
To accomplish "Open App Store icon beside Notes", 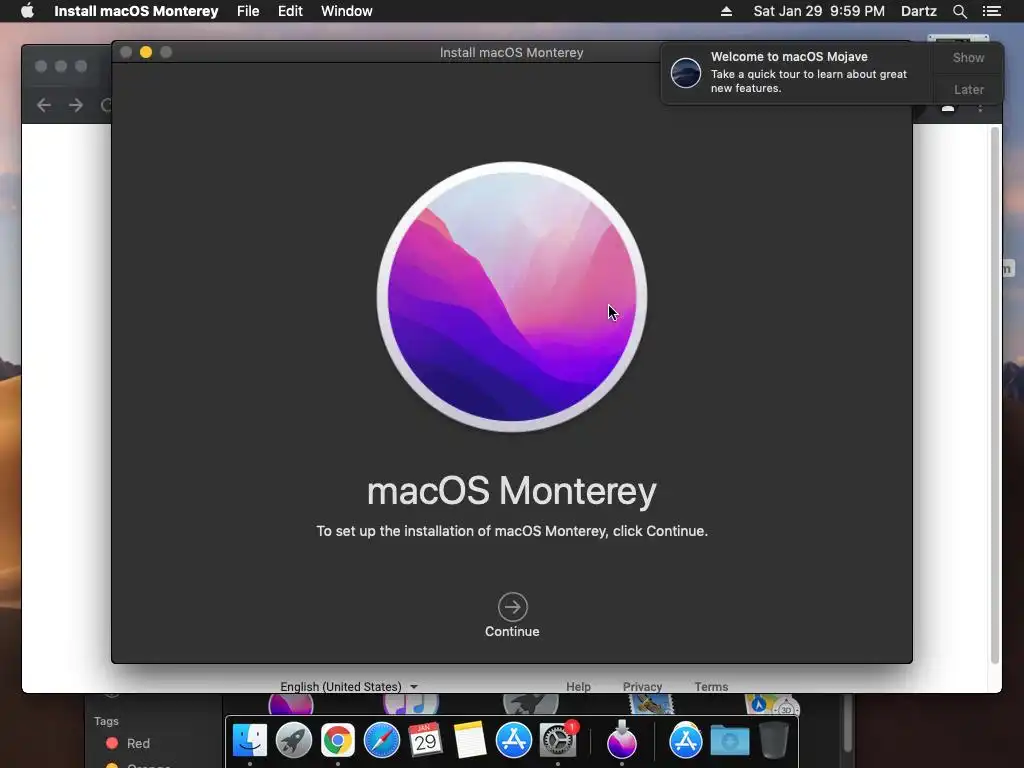I will coord(513,740).
